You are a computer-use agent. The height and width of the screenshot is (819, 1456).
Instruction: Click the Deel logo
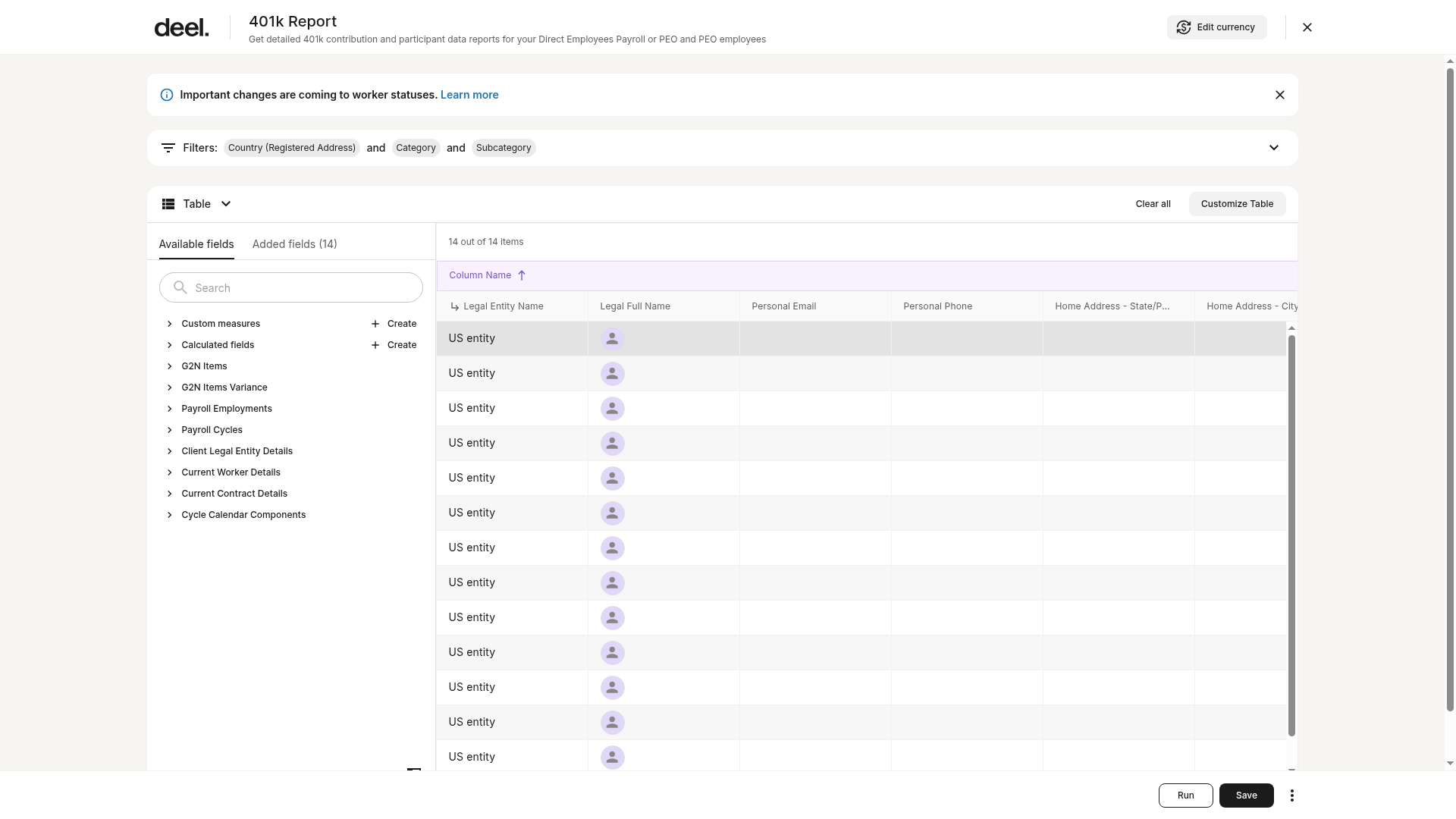pos(181,28)
